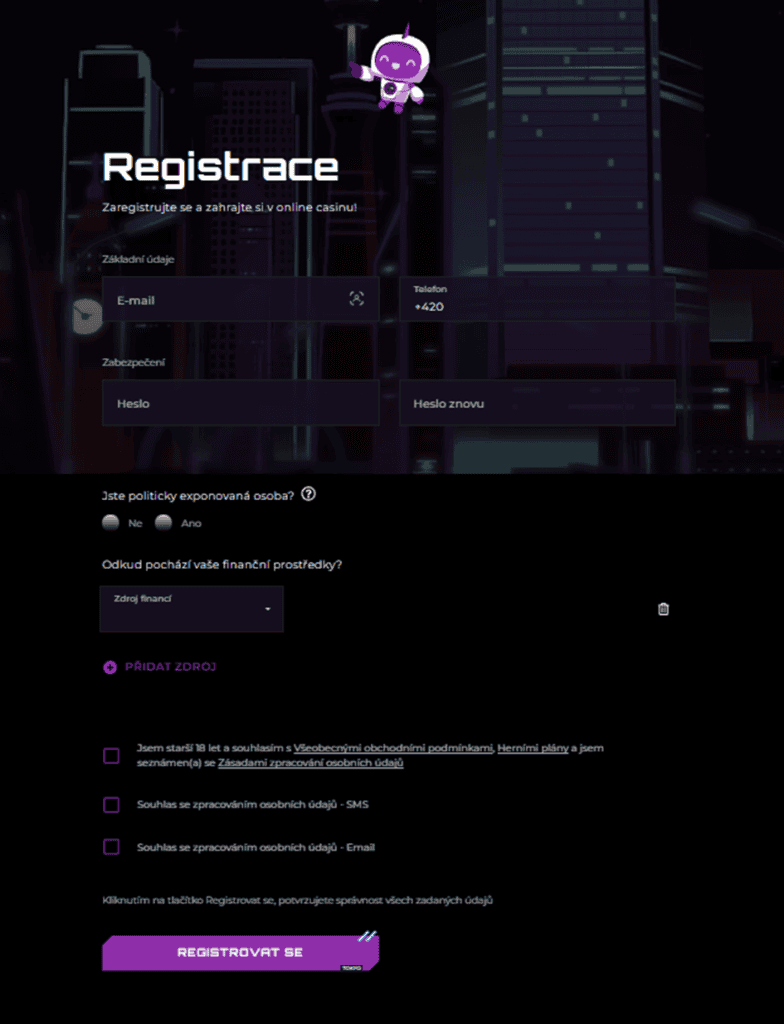Click the 'Zabezpečení' section label
This screenshot has width=784, height=1024.
tap(133, 362)
